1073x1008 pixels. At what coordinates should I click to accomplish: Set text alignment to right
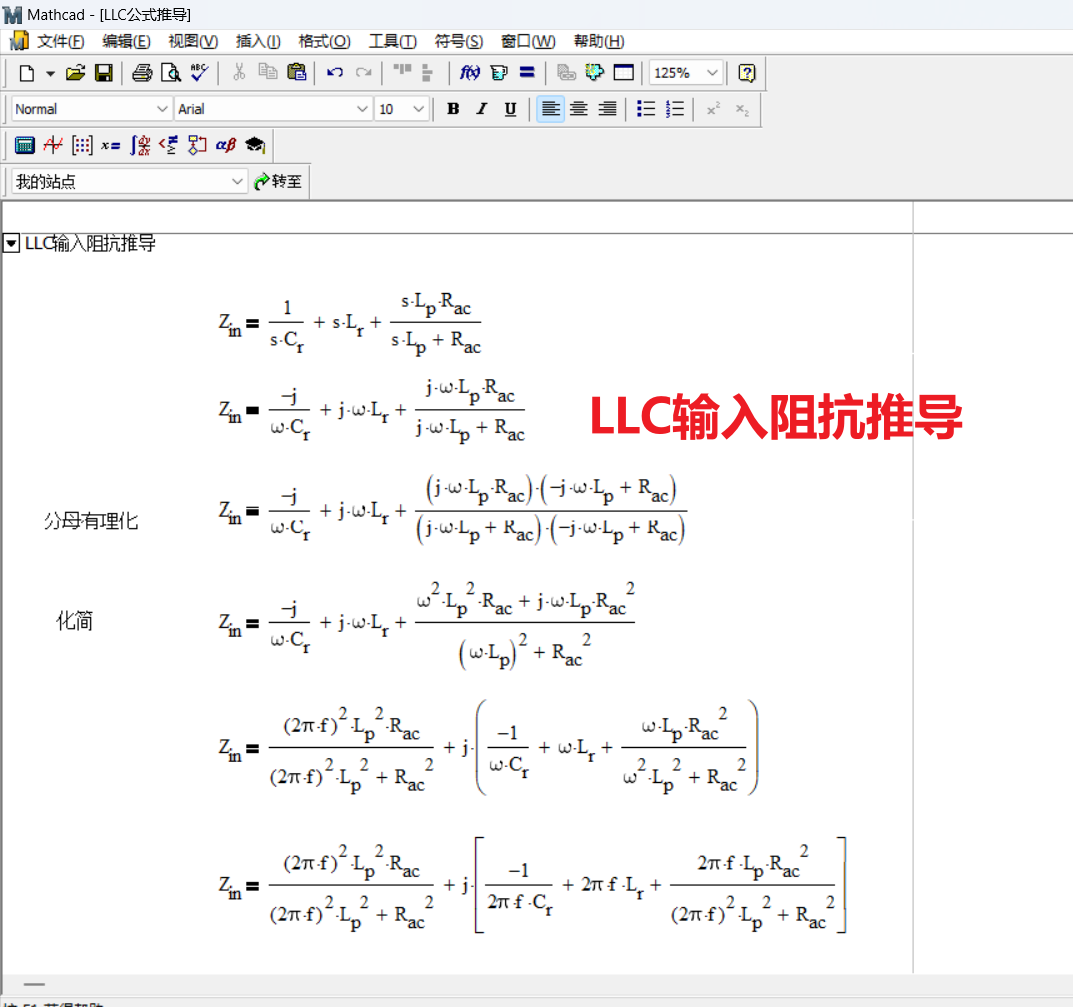608,109
